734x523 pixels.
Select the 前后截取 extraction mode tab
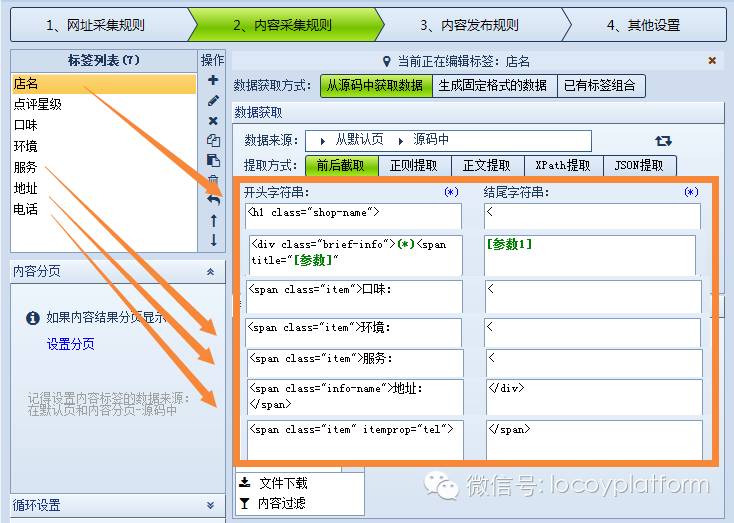pos(341,165)
